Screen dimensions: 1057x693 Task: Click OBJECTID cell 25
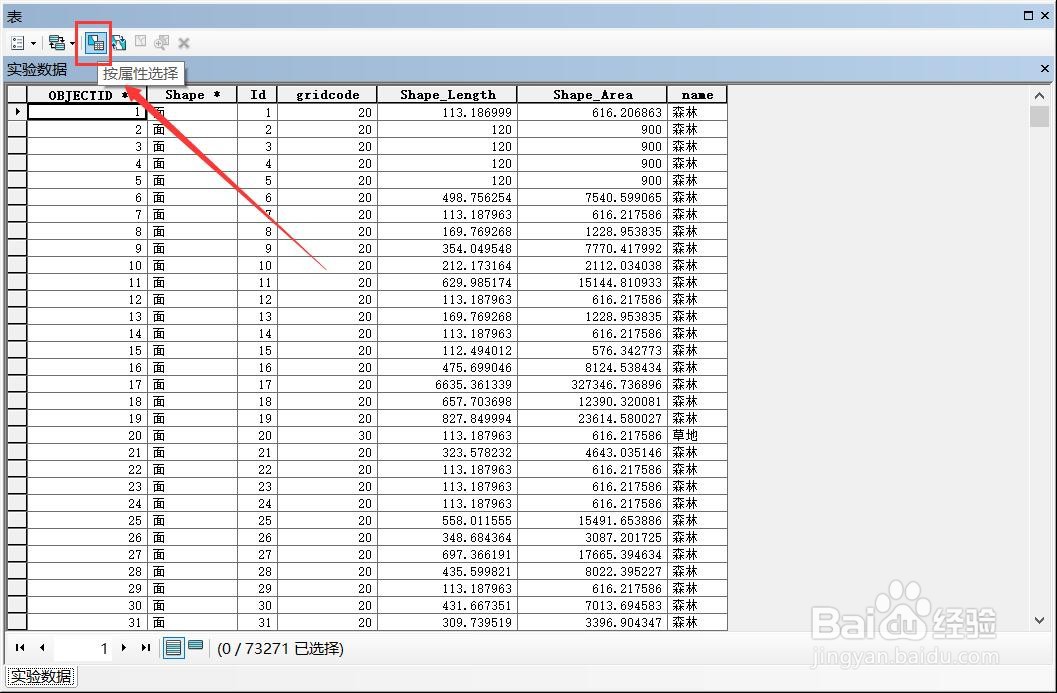(87, 520)
